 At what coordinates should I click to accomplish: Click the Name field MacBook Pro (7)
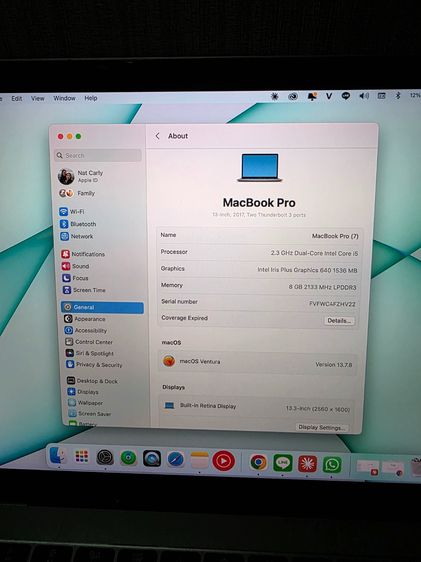(335, 236)
